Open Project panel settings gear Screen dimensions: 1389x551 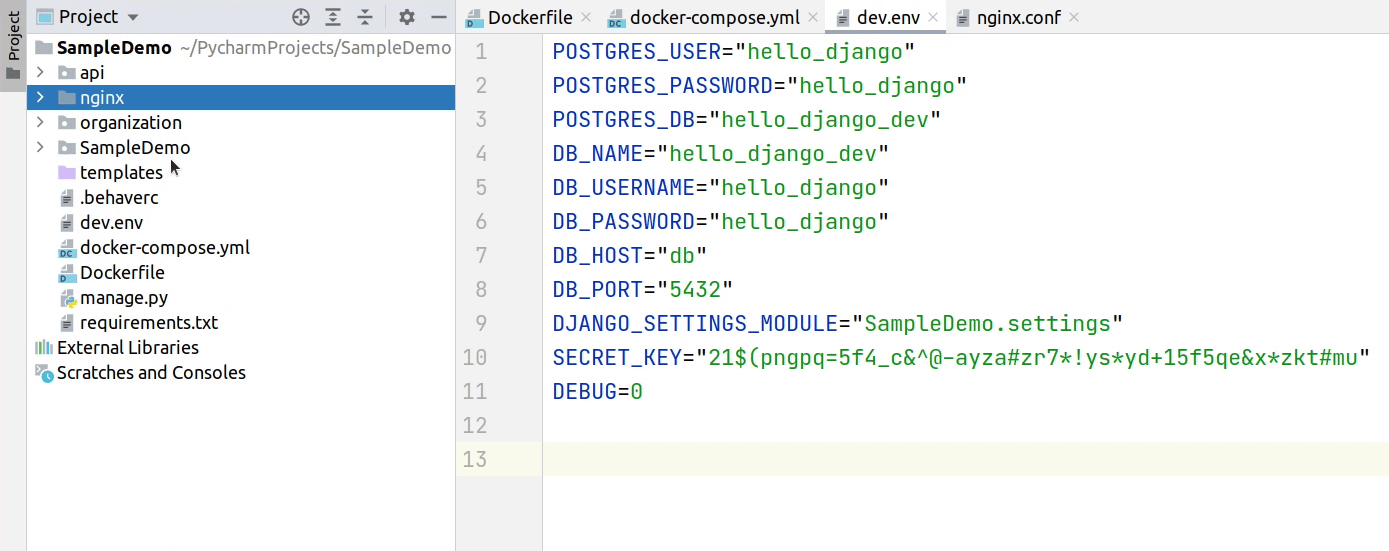pyautogui.click(x=406, y=17)
